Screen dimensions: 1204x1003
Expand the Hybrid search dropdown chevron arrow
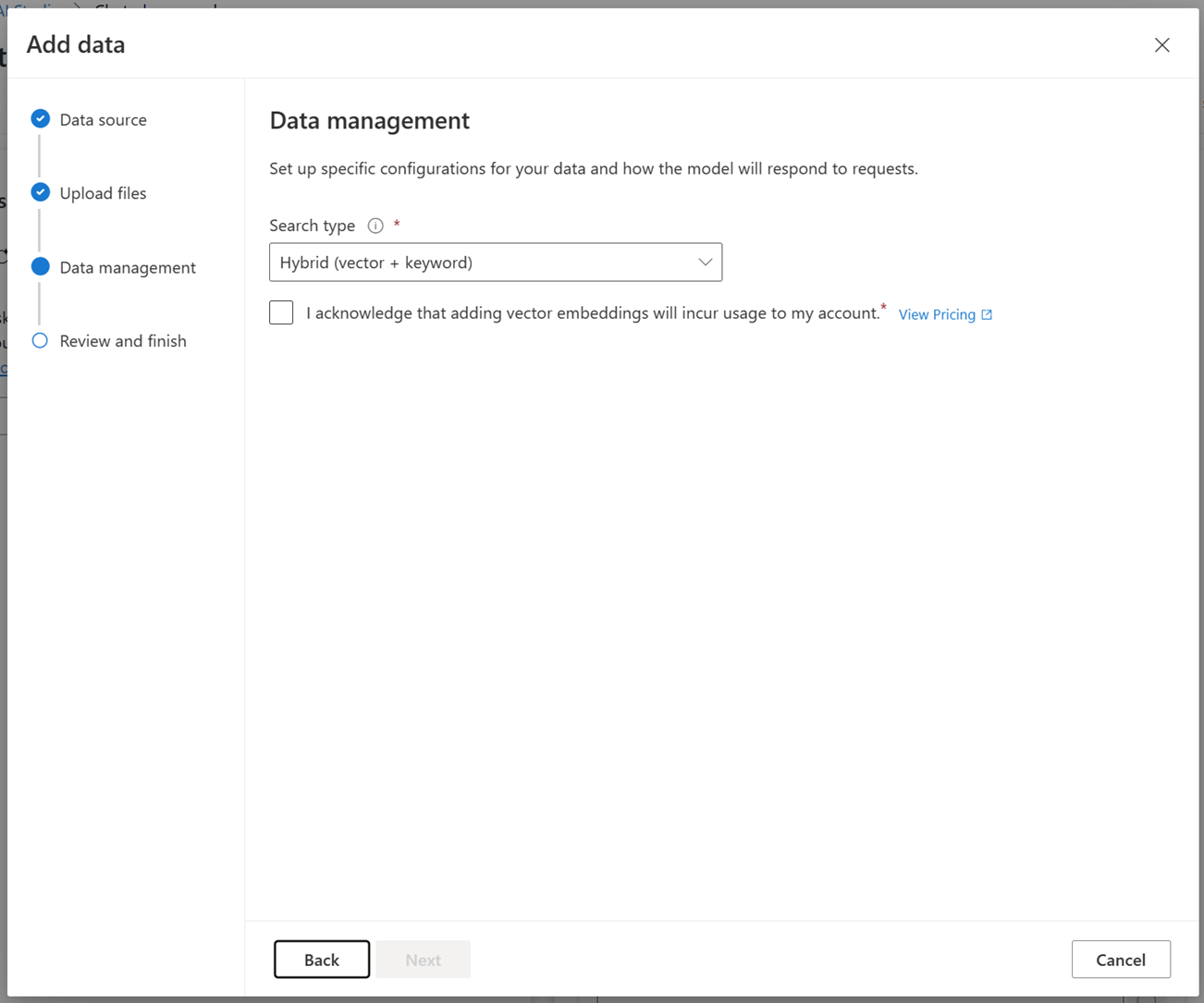[705, 263]
